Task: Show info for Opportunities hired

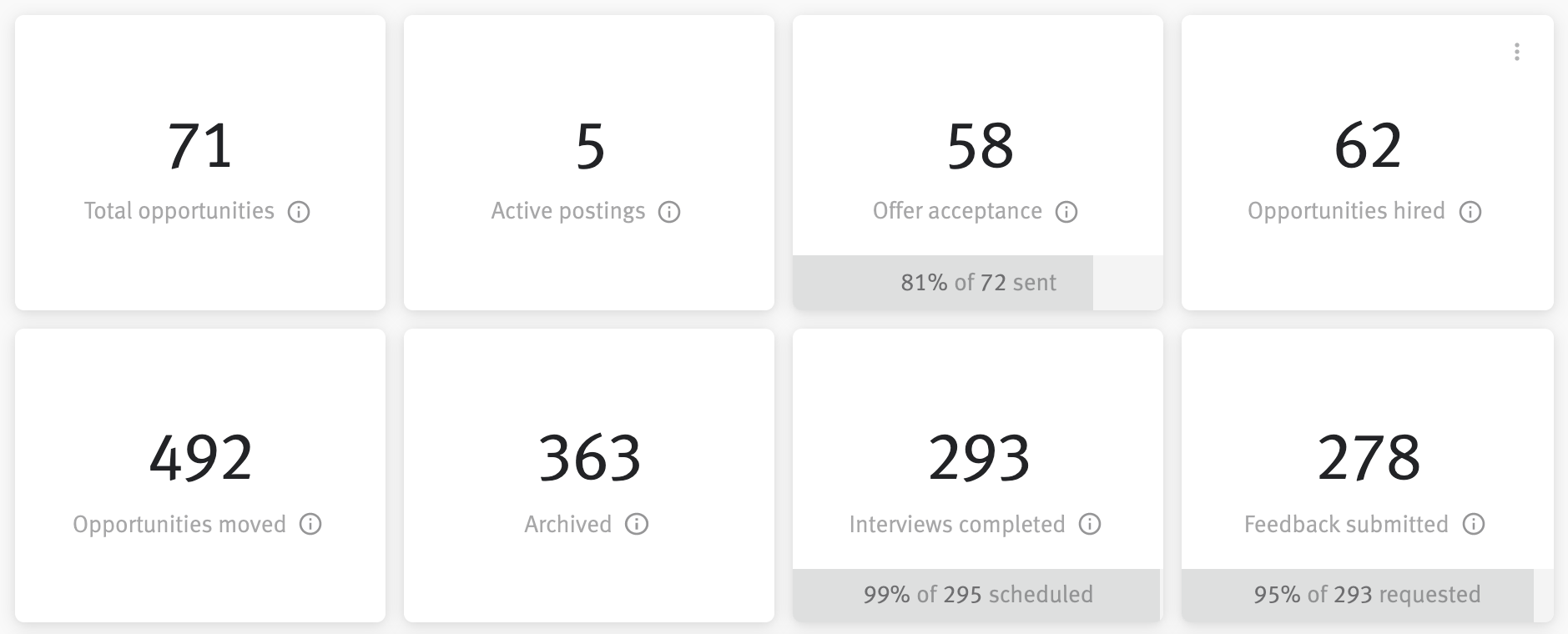Action: pyautogui.click(x=1470, y=212)
